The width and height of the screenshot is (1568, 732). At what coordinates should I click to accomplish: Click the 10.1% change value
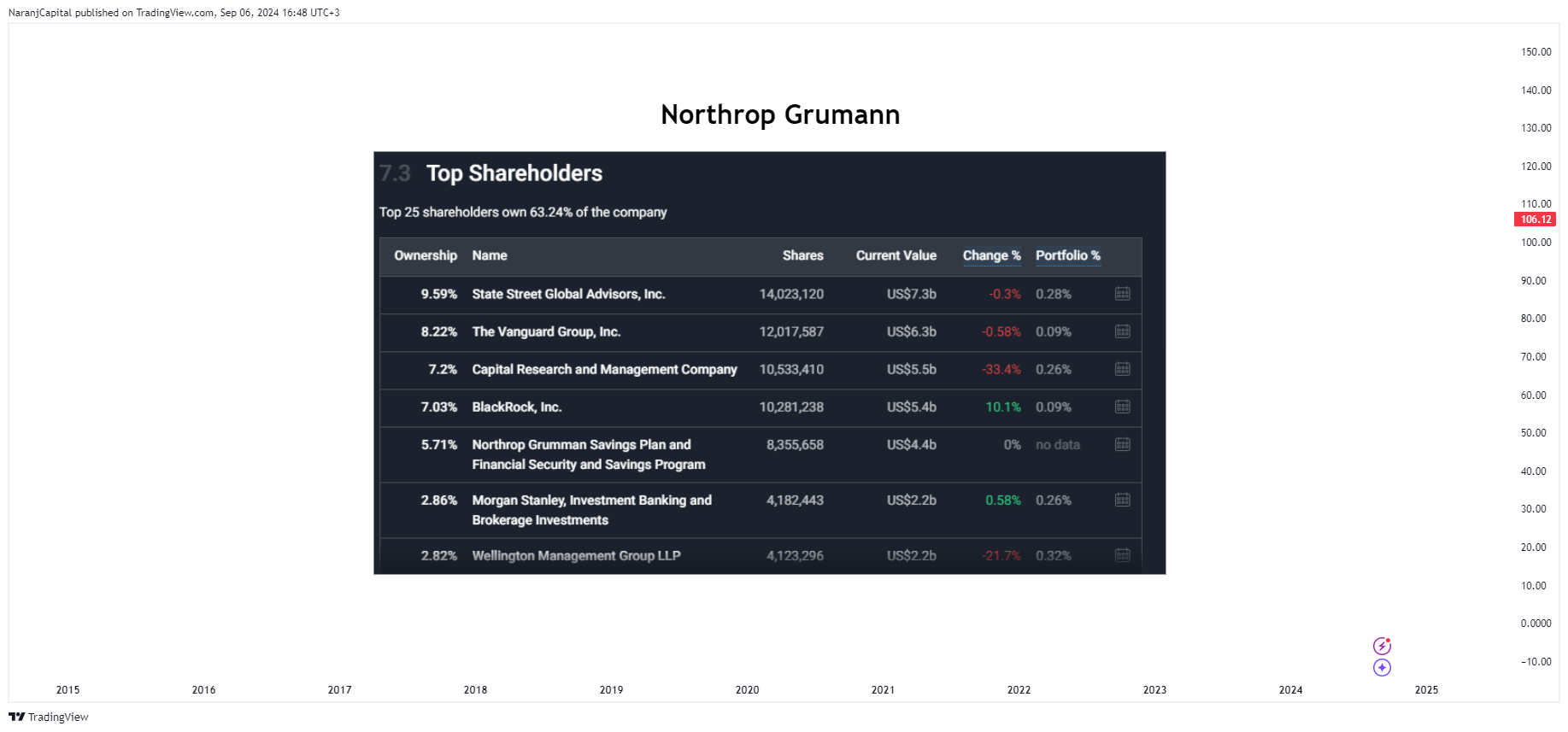(1003, 407)
